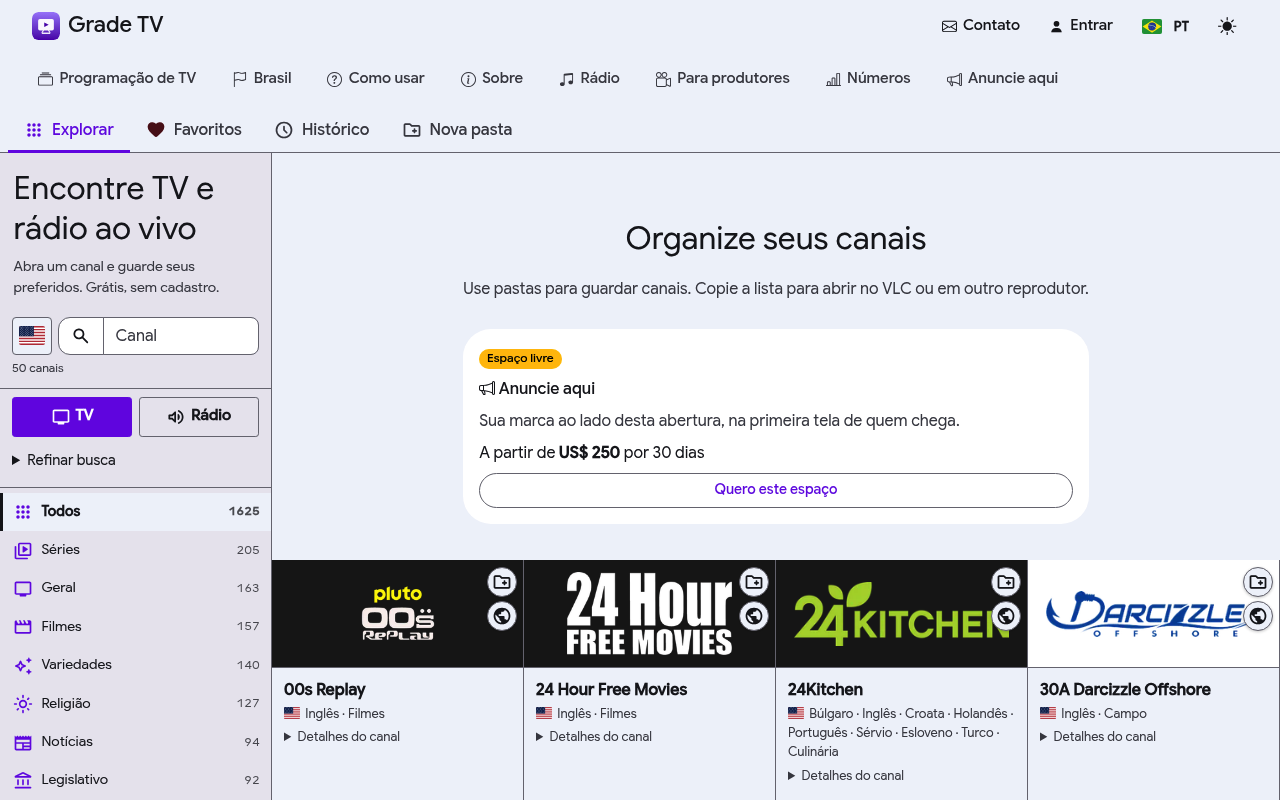Add 24Kitchen to a folder
This screenshot has height=800, width=1280.
click(1006, 582)
